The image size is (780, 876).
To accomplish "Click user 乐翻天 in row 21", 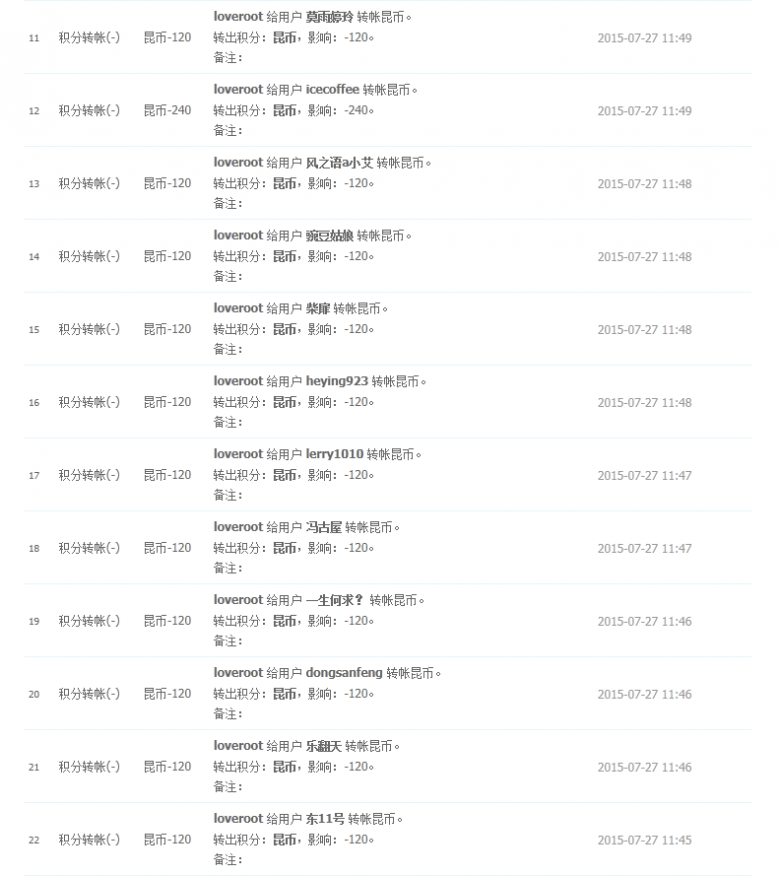I will (324, 746).
